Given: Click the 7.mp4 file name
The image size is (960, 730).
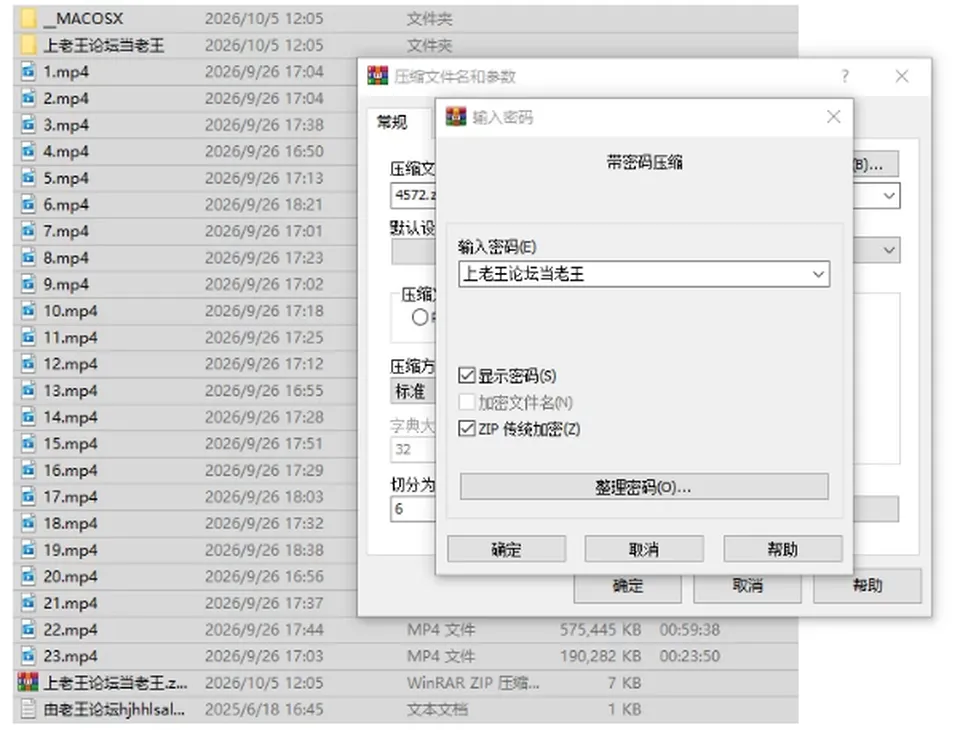Looking at the screenshot, I should (x=66, y=231).
